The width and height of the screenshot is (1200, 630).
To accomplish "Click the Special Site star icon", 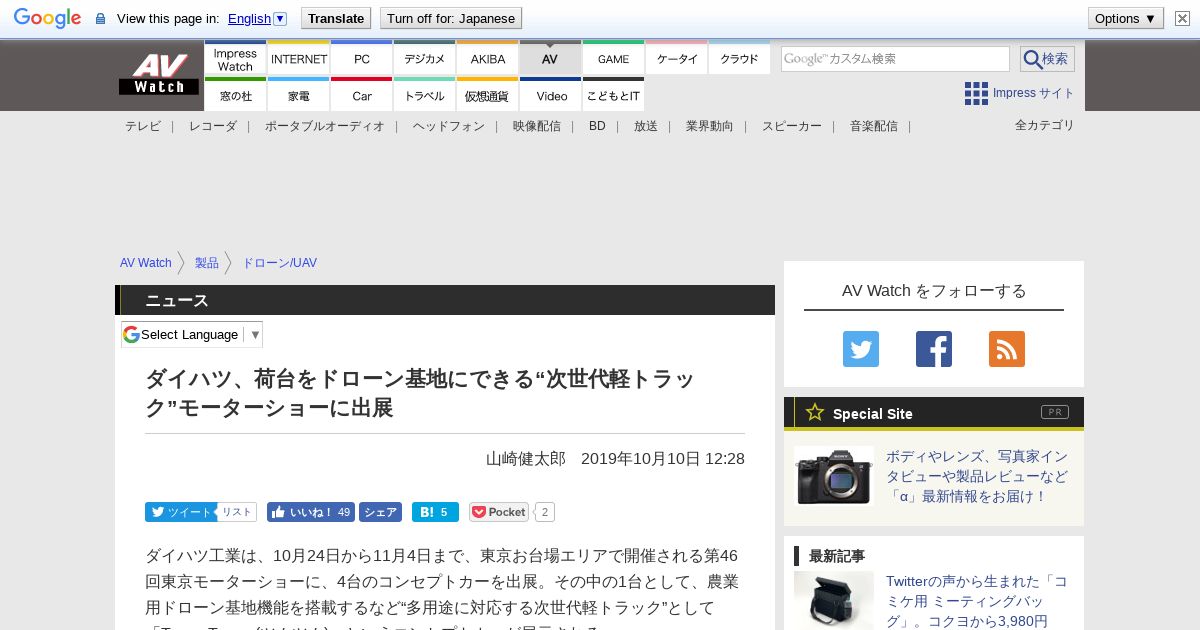I will [x=815, y=412].
